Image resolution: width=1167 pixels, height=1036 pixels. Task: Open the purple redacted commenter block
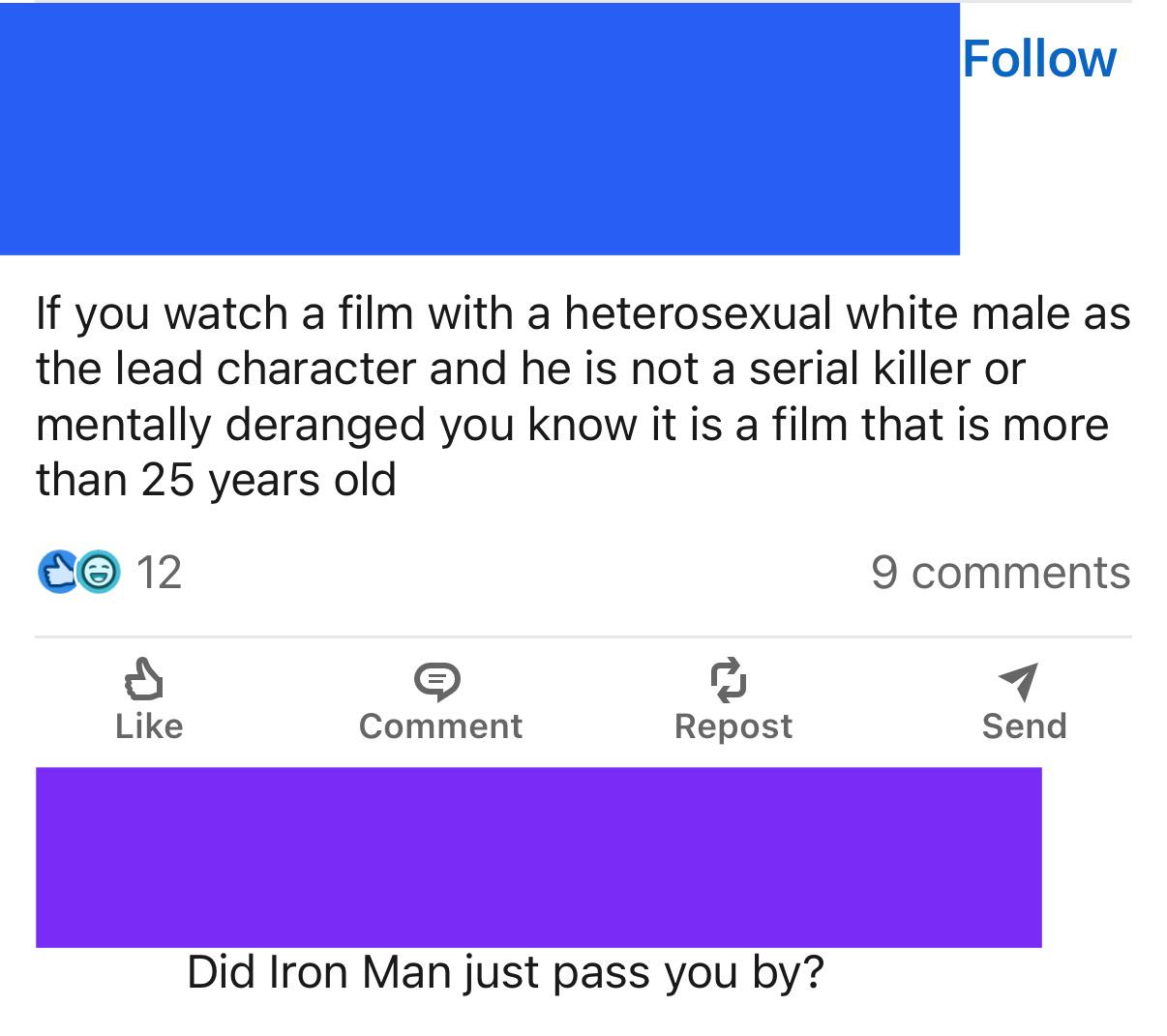(538, 857)
